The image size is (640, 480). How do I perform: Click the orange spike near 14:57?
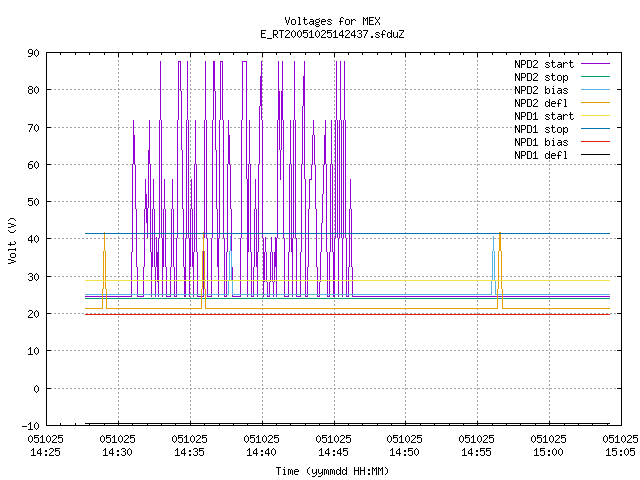coord(500,270)
